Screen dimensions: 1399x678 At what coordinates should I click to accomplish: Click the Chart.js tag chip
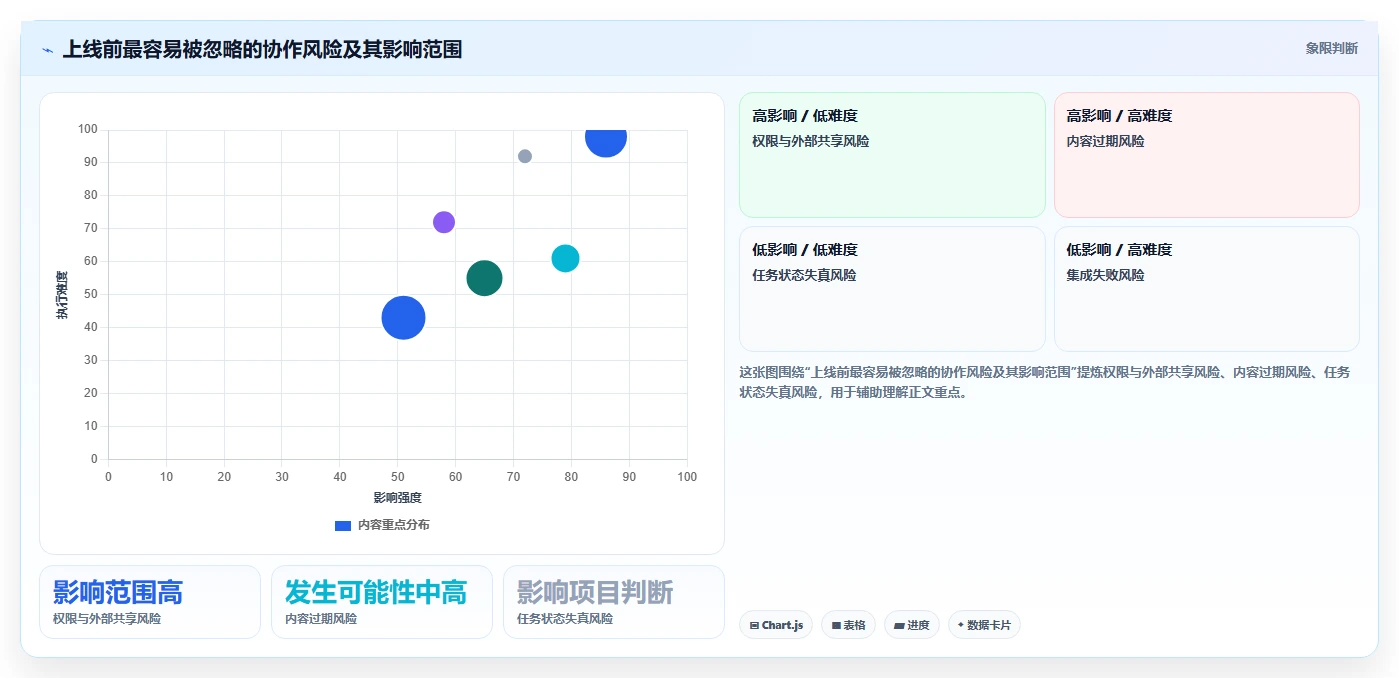[776, 625]
